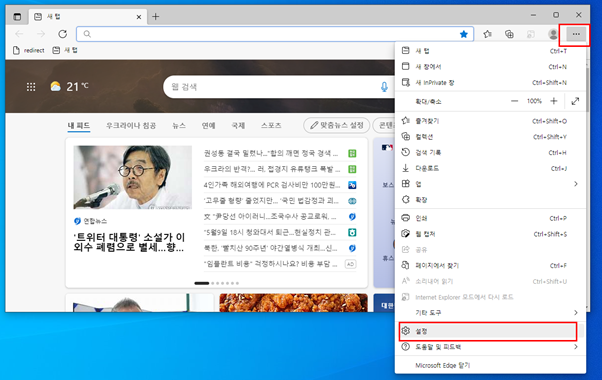The height and width of the screenshot is (380, 602).
Task: Click the Favorites star toolbar icon
Action: point(488,34)
